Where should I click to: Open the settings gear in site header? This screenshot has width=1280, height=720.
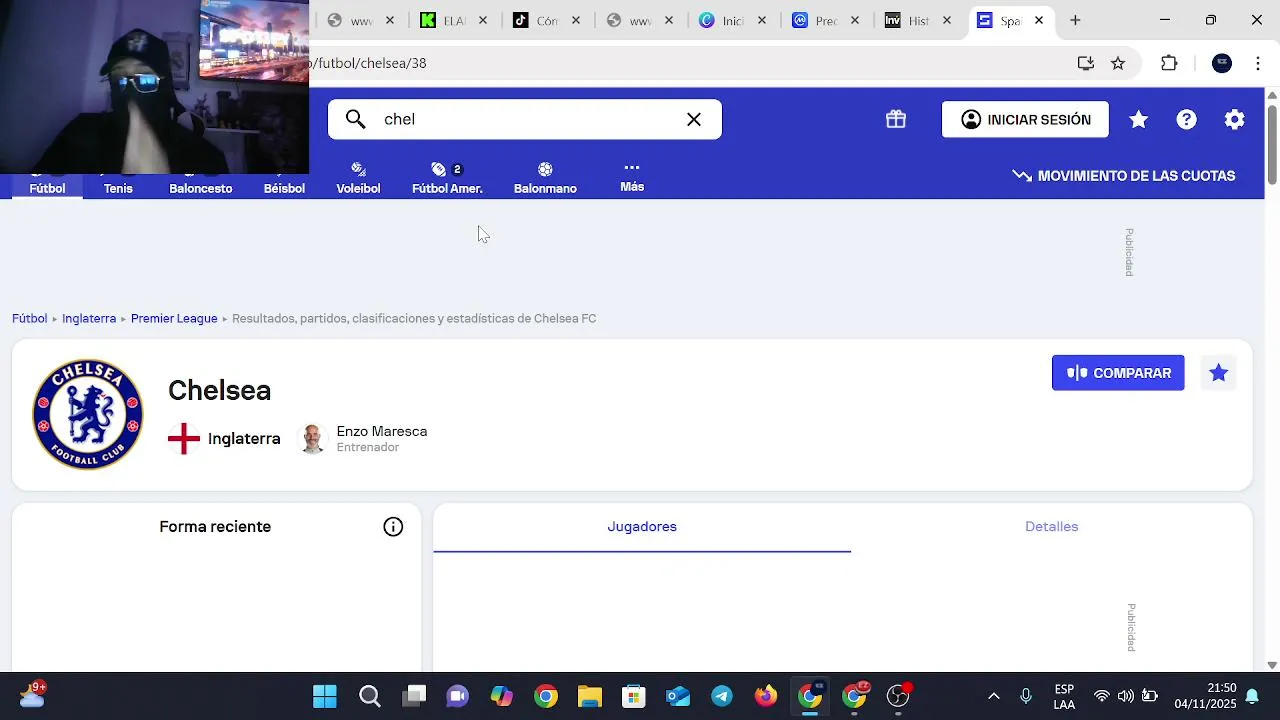1234,120
